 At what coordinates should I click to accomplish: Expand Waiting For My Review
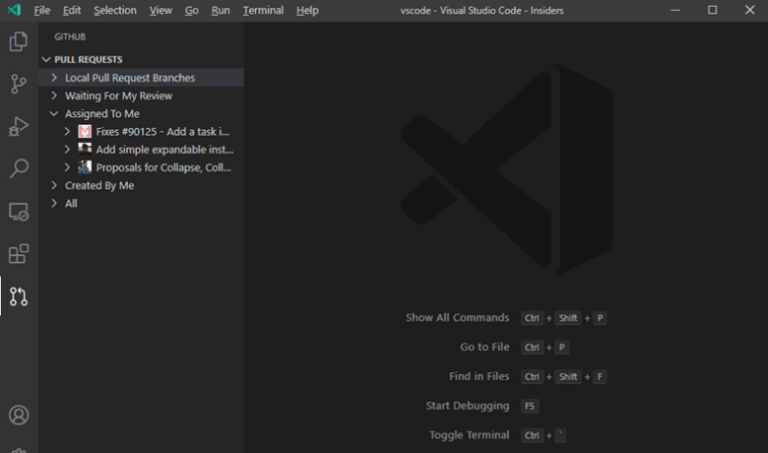pos(141,95)
